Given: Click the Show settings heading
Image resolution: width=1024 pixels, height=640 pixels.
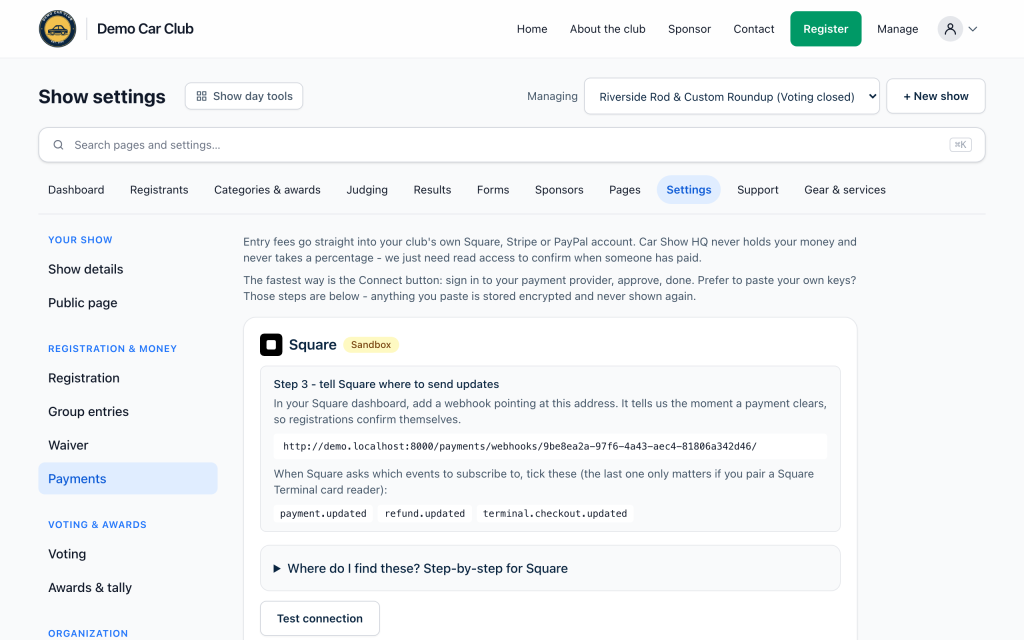Looking at the screenshot, I should pyautogui.click(x=102, y=97).
